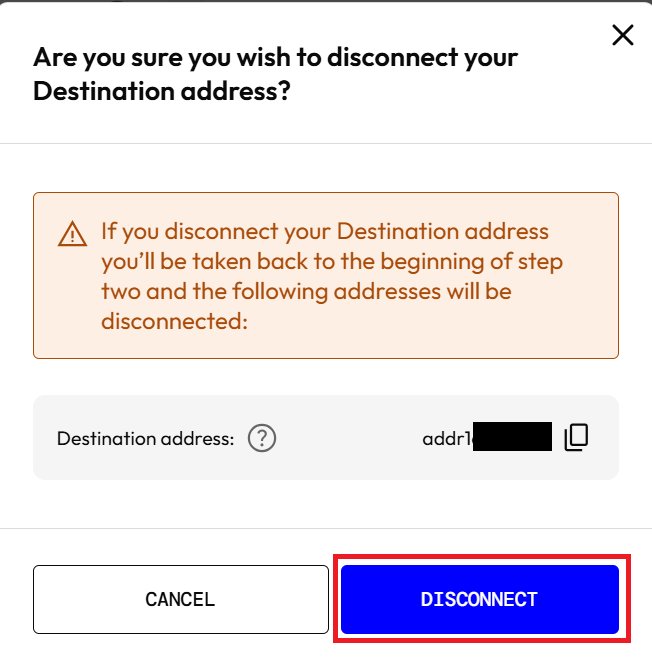Choose CANCEL to keep address connected

[x=181, y=599]
